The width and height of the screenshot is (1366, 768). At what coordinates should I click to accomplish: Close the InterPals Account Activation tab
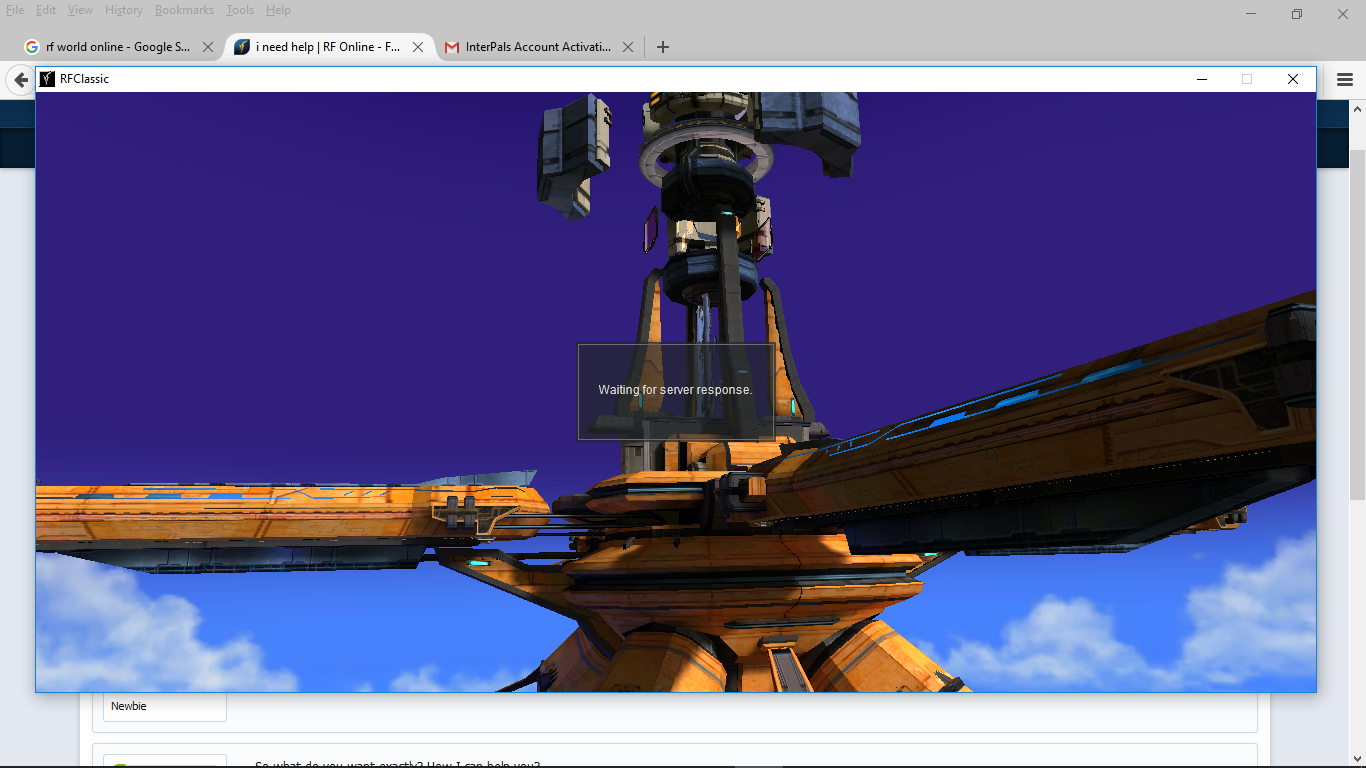(x=628, y=47)
